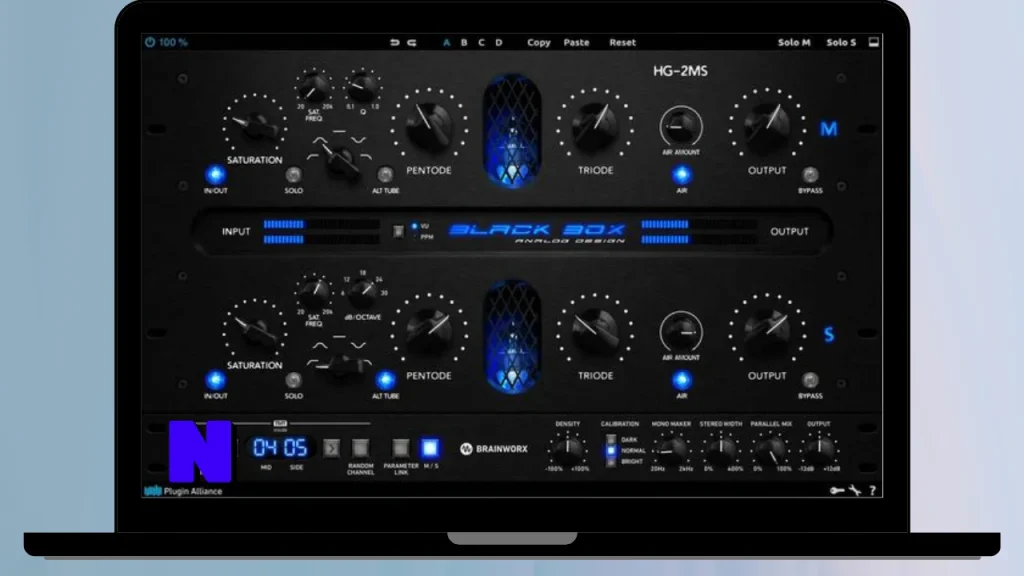Click the redo arrow icon

point(411,42)
